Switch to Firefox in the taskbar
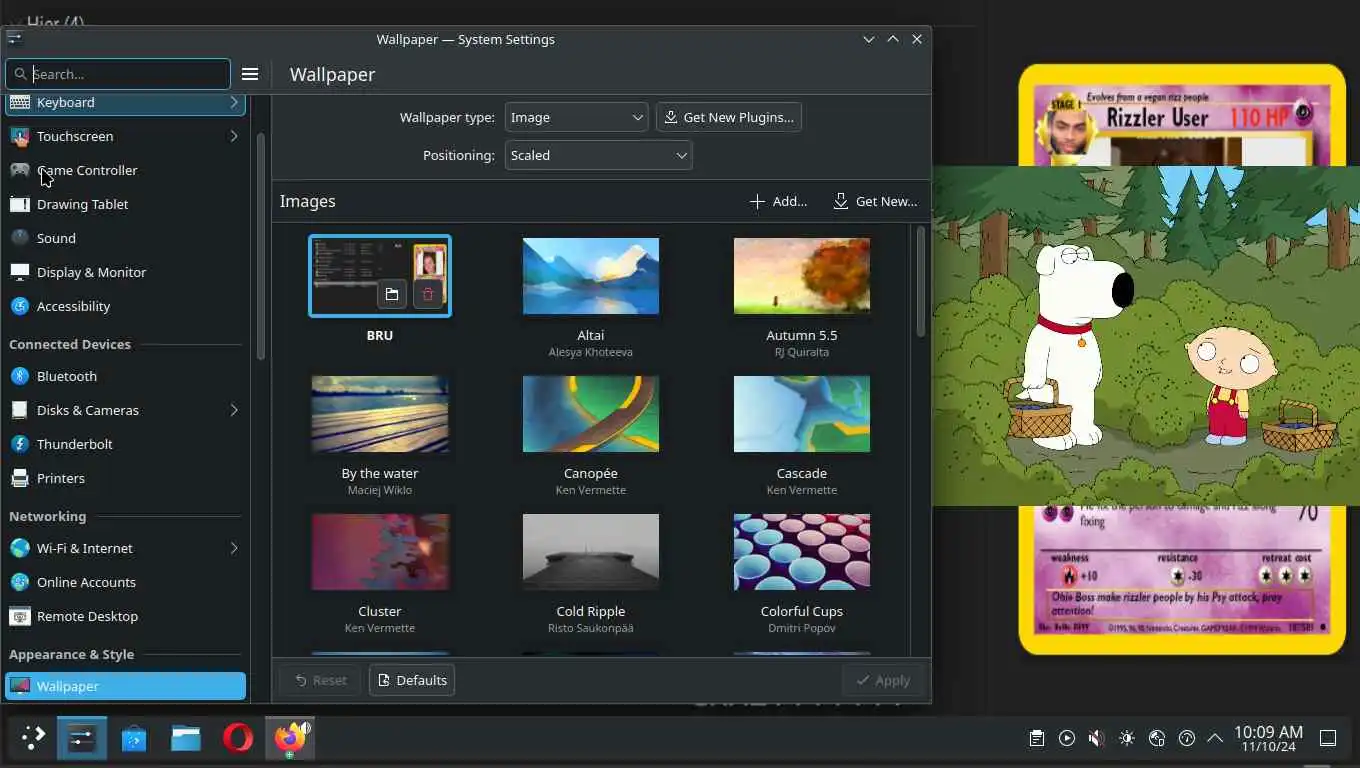The width and height of the screenshot is (1360, 768). tap(290, 739)
